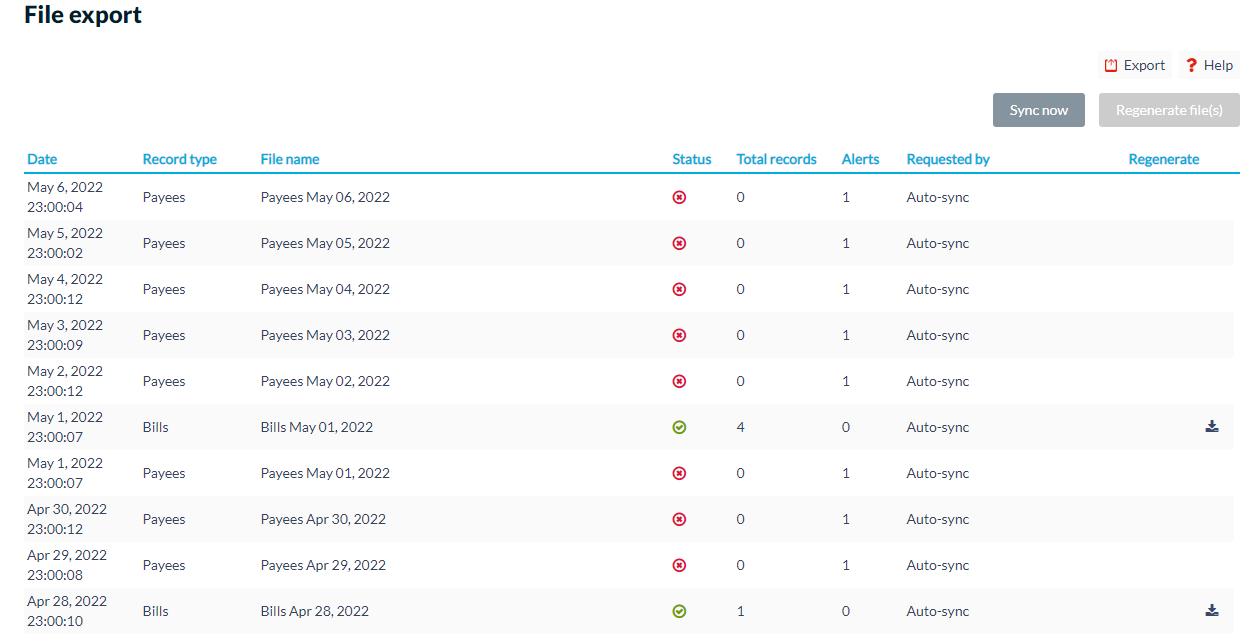The width and height of the screenshot is (1251, 637).
Task: Click the Status column header
Action: pyautogui.click(x=692, y=159)
